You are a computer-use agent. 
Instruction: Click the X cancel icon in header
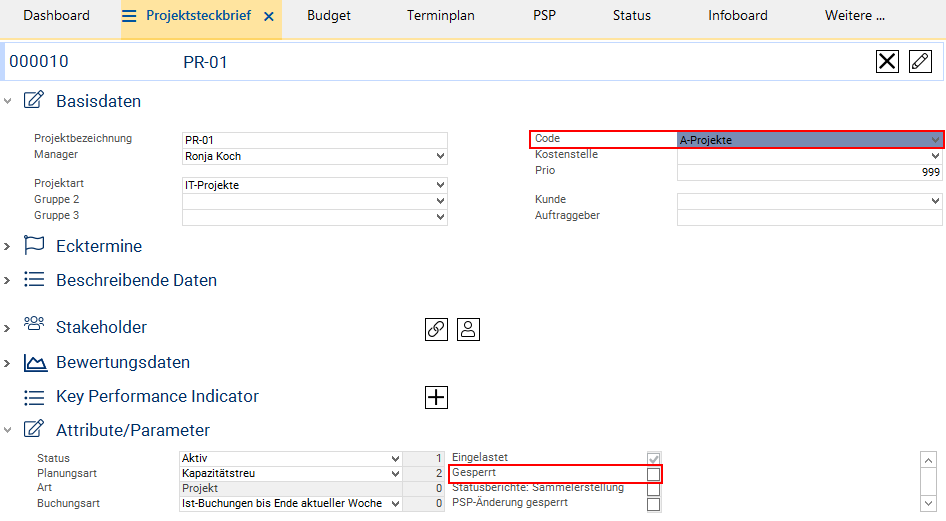pyautogui.click(x=887, y=62)
